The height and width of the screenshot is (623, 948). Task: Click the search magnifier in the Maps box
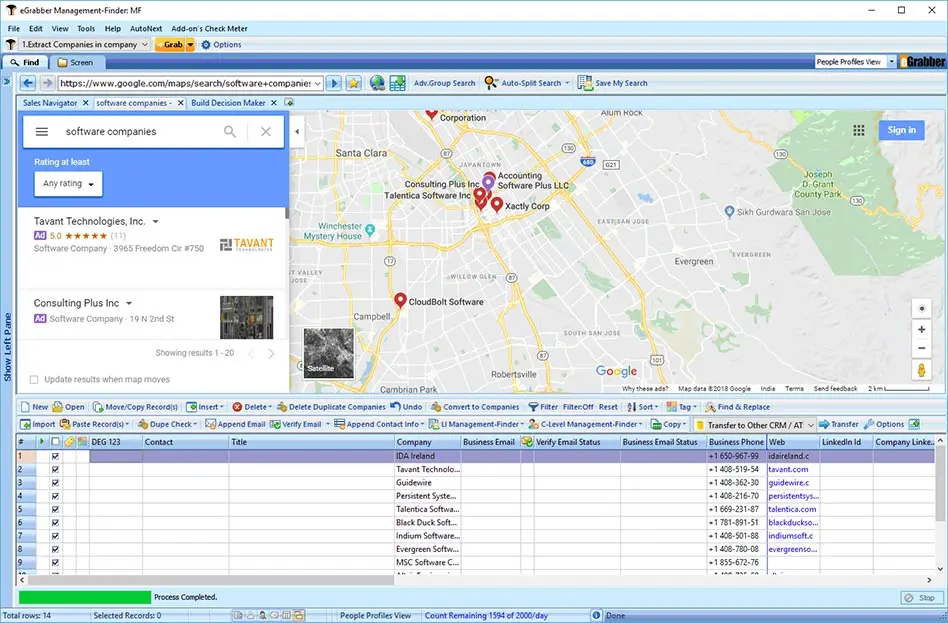point(230,131)
